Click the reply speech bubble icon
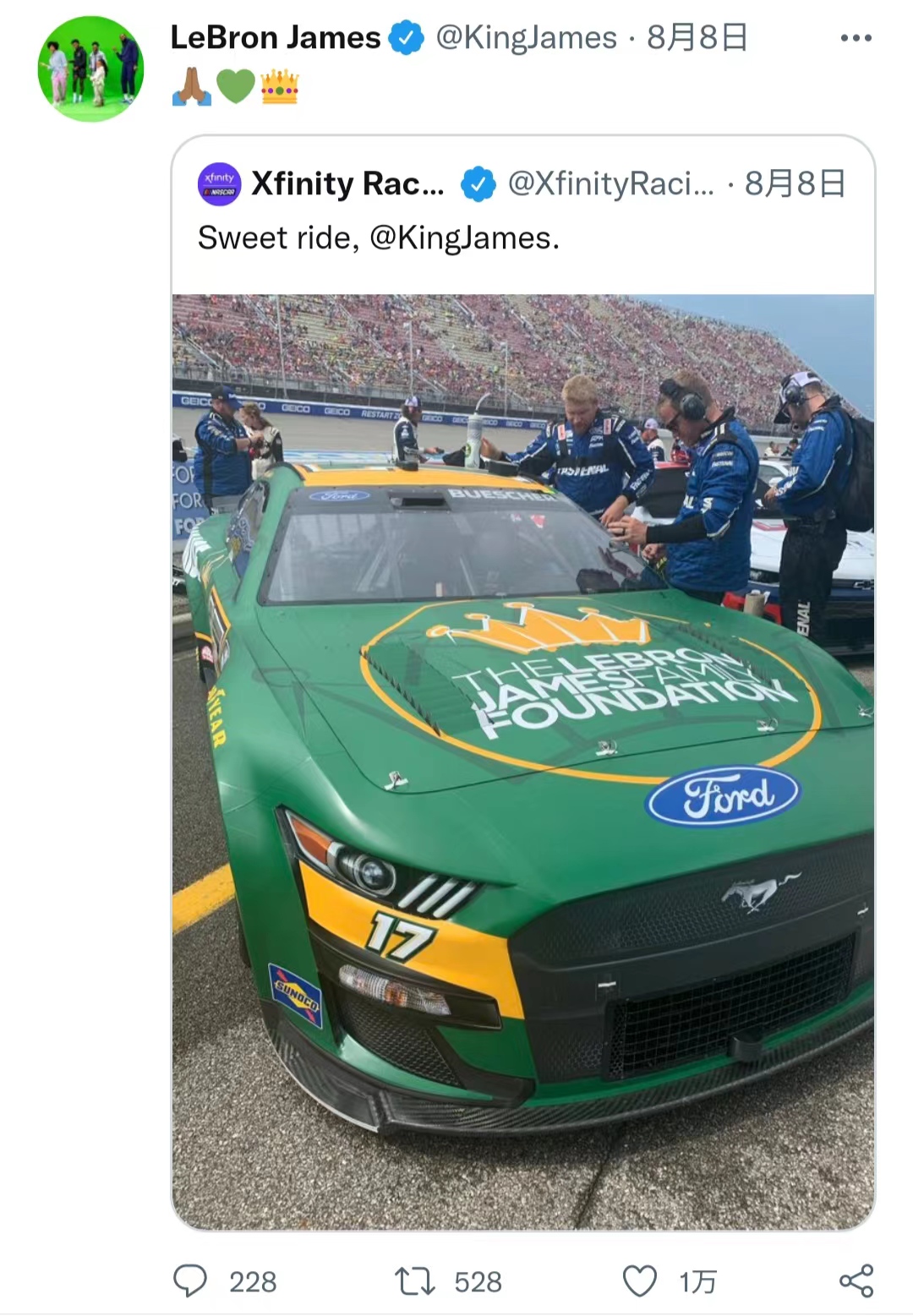Viewport: 913px width, 1316px height. (x=190, y=1281)
